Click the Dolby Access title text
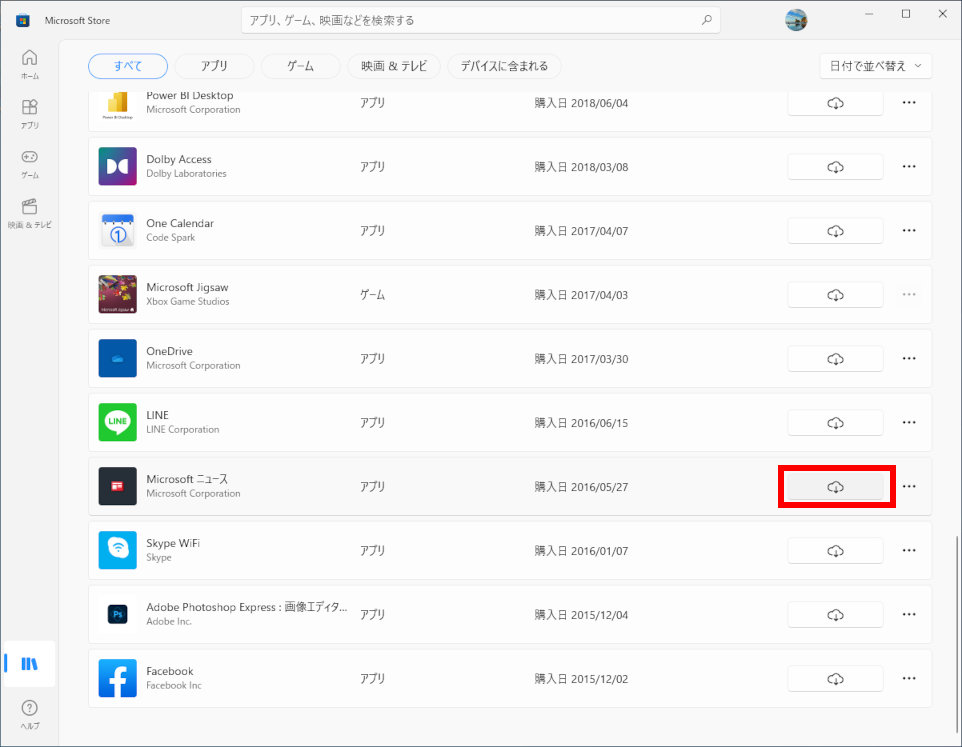Viewport: 962px width, 747px height. (x=179, y=159)
